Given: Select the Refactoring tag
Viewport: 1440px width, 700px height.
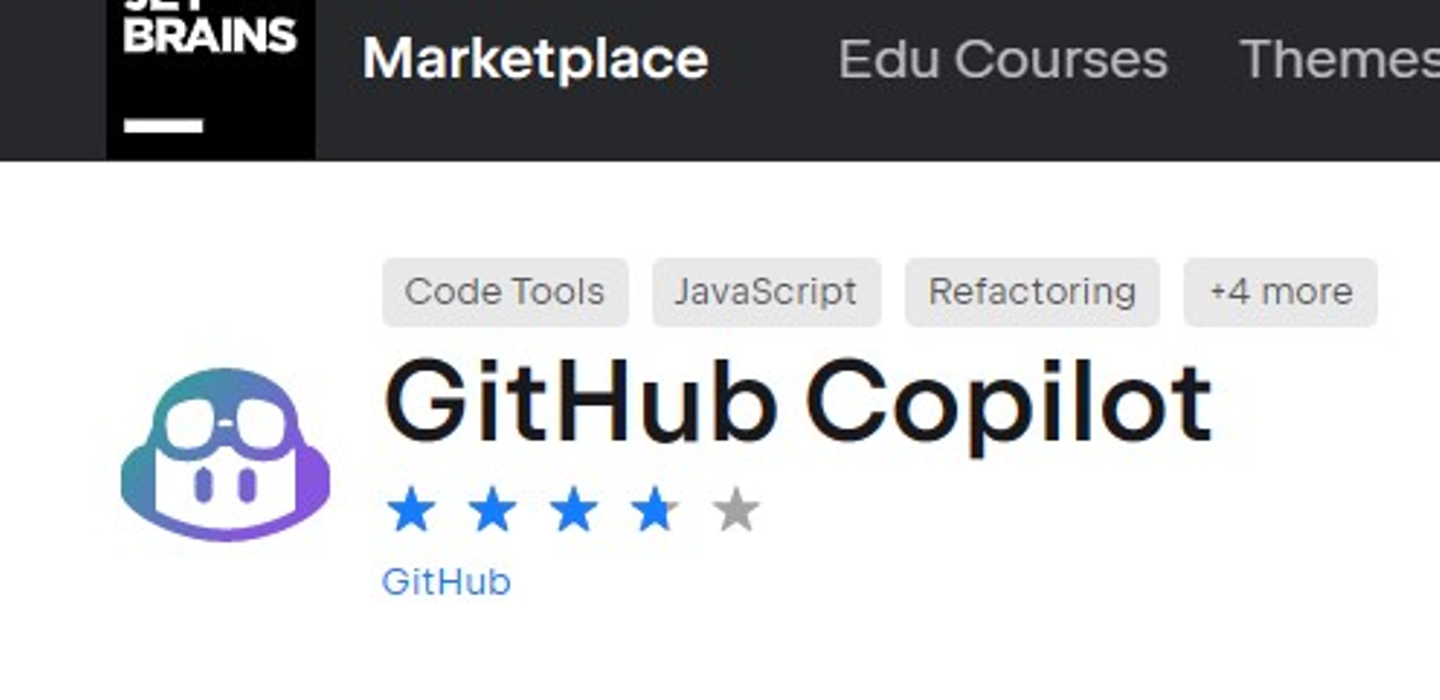Looking at the screenshot, I should click(1032, 292).
